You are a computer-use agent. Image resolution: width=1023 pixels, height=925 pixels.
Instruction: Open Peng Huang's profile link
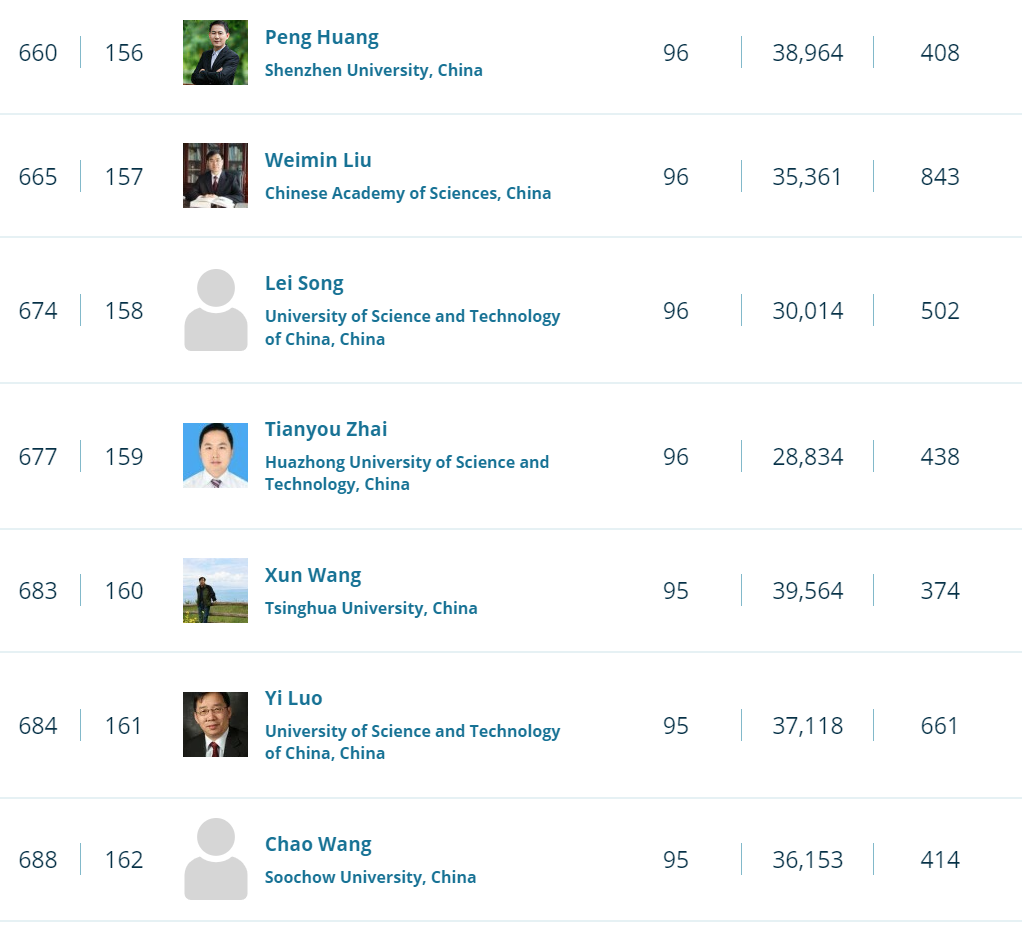(321, 38)
